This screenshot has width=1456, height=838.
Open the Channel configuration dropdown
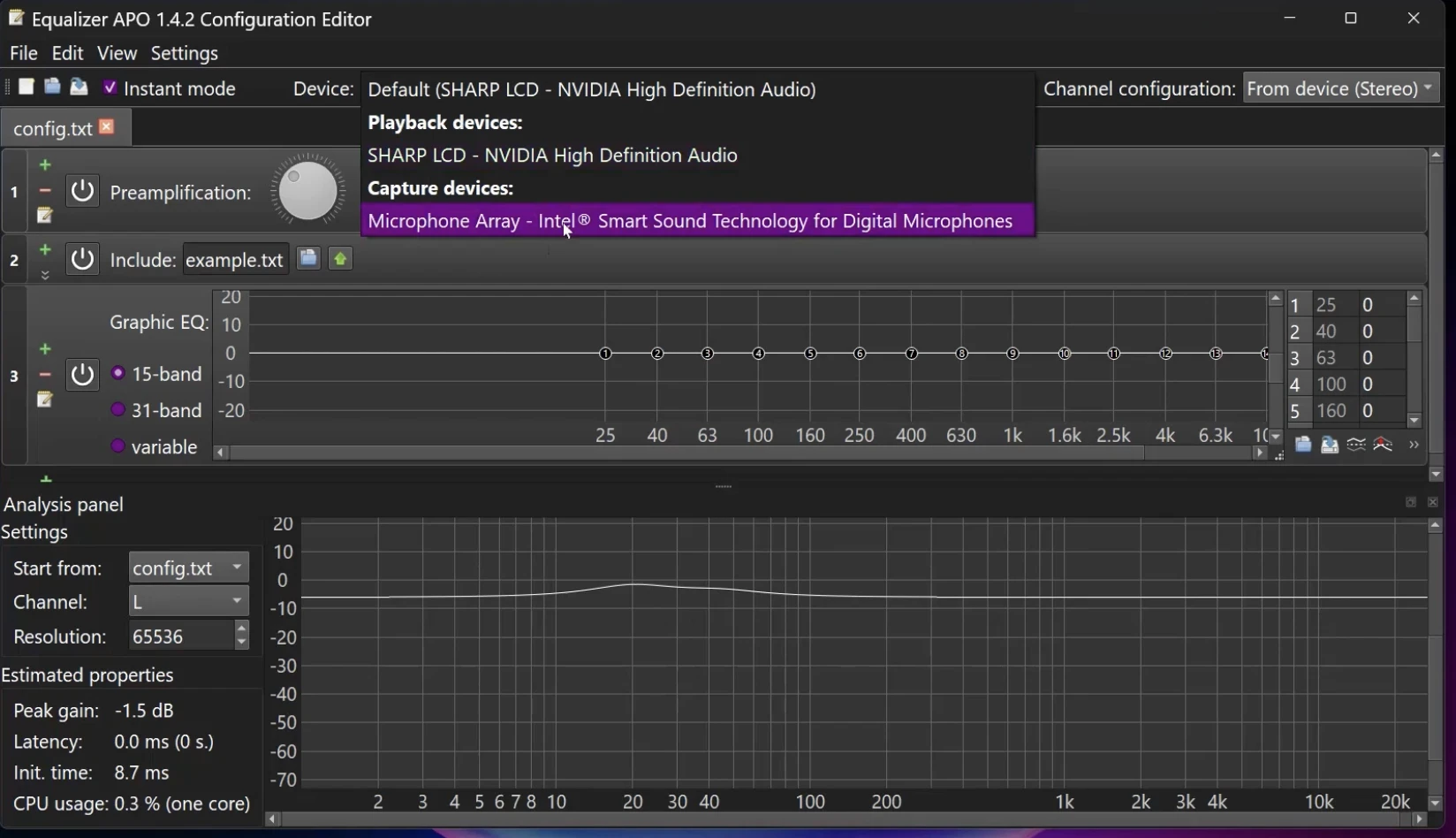pyautogui.click(x=1341, y=88)
